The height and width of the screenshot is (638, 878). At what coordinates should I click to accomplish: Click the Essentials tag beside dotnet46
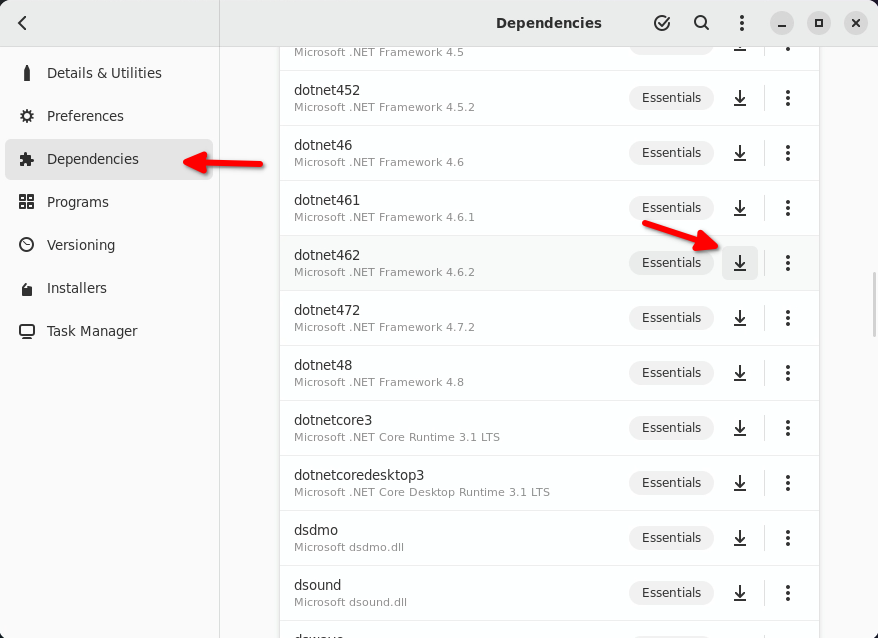coord(671,152)
